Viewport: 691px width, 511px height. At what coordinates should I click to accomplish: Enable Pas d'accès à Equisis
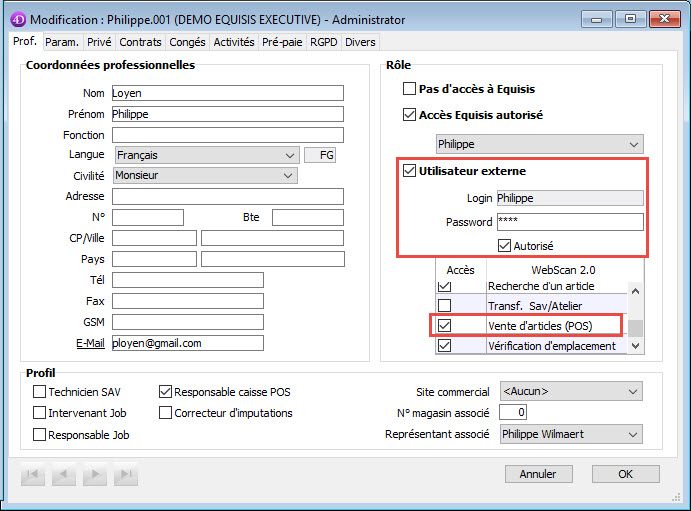(x=409, y=89)
